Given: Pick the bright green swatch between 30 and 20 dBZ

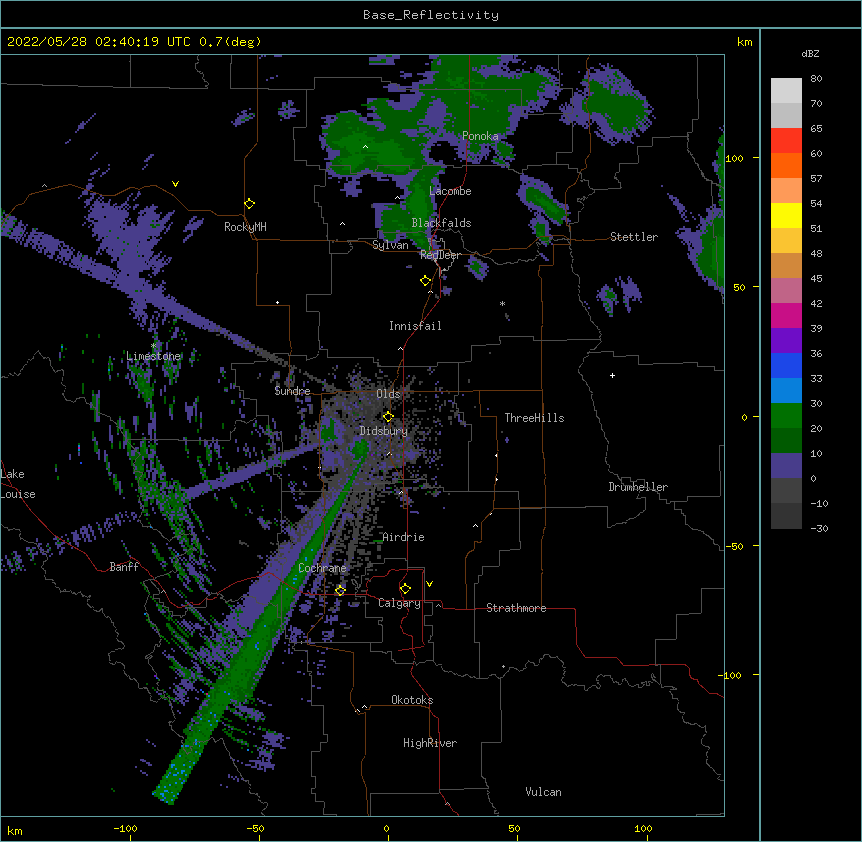Looking at the screenshot, I should click(786, 416).
